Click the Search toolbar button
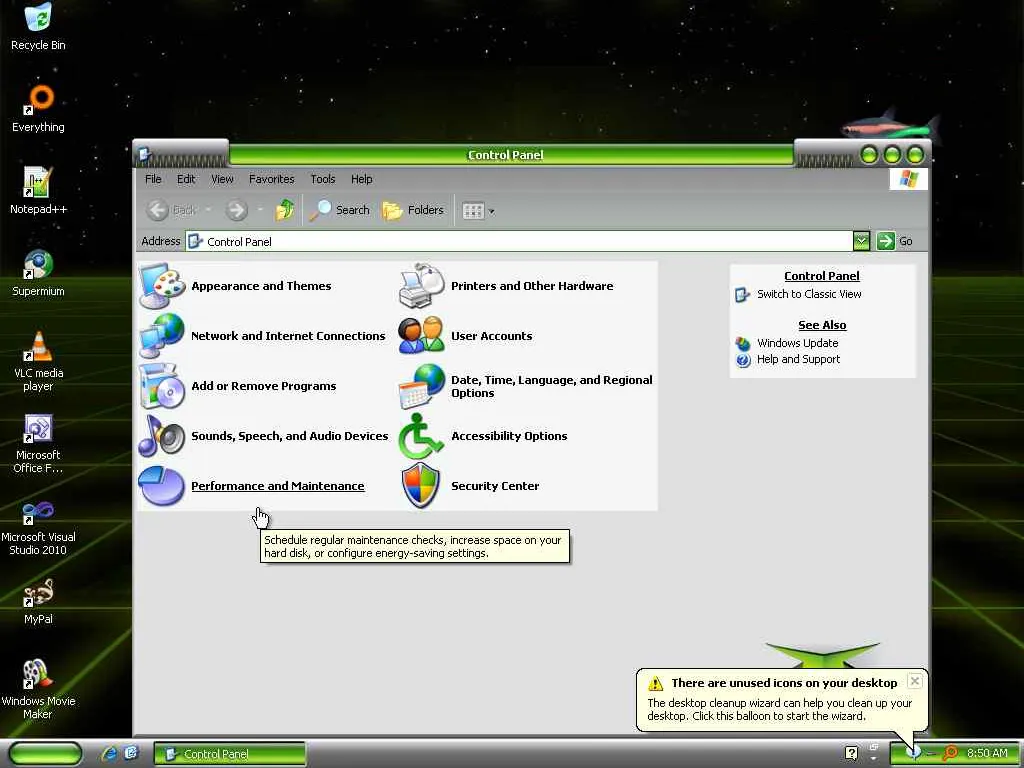Screen dimensions: 1024x768 tap(340, 210)
